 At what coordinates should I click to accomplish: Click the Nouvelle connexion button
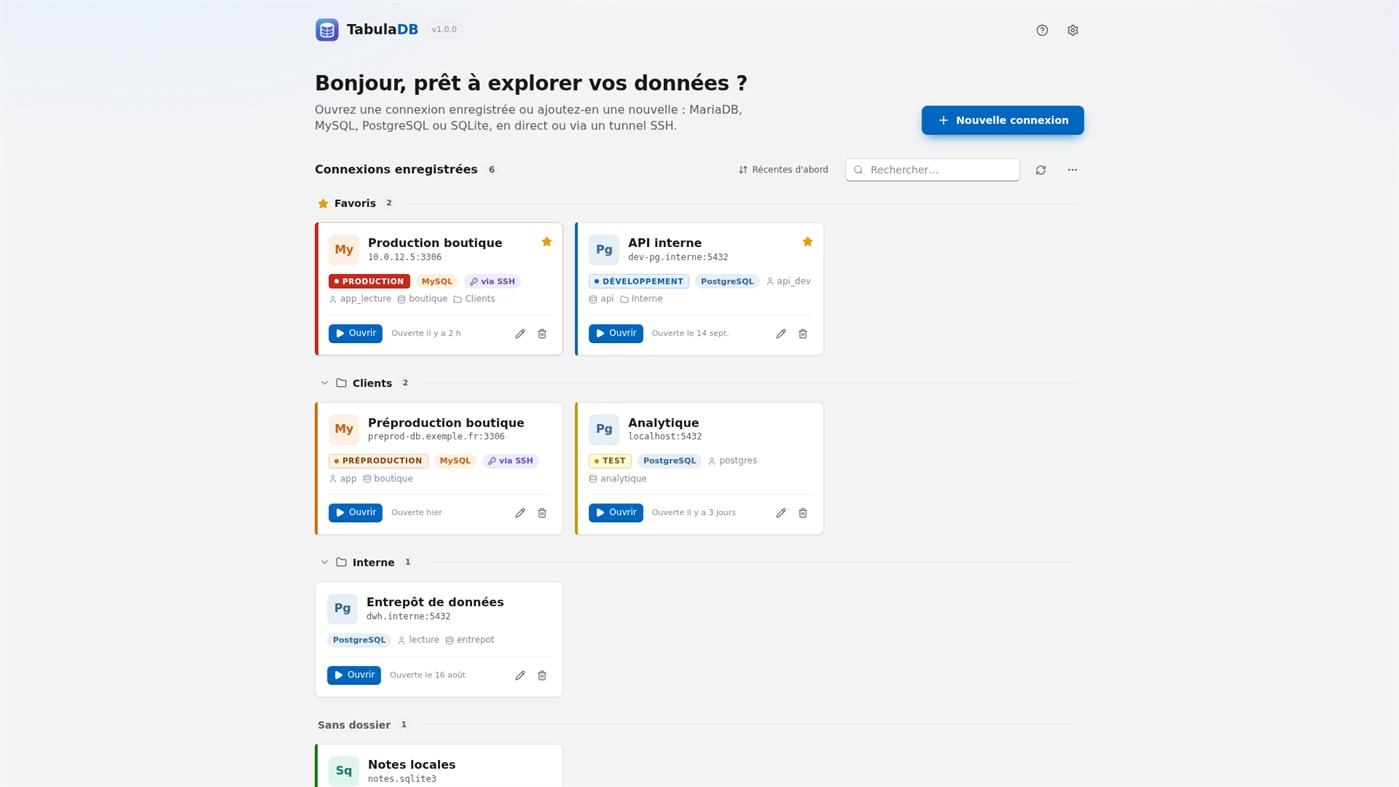click(1003, 120)
